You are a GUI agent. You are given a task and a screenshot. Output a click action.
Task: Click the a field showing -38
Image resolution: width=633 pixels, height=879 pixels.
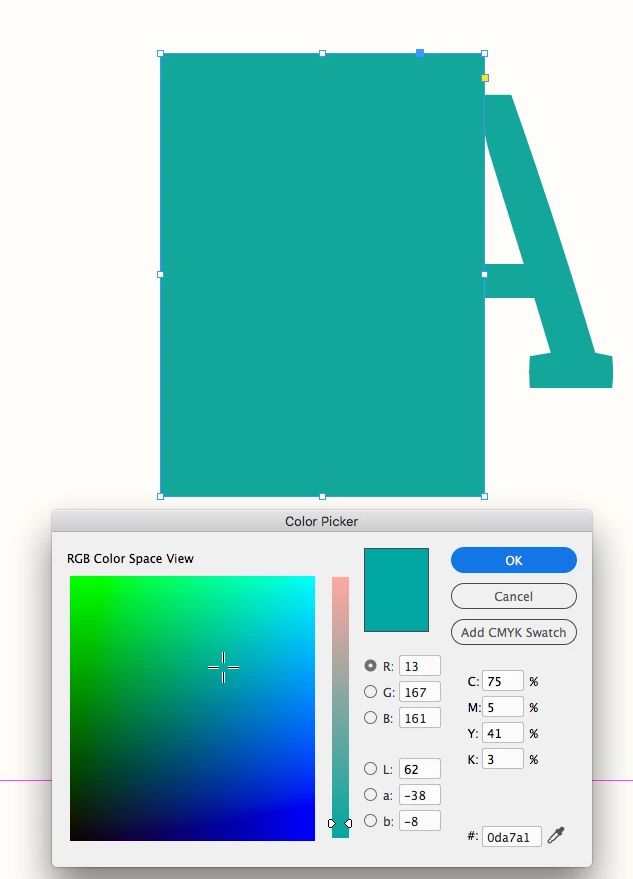[x=419, y=795]
